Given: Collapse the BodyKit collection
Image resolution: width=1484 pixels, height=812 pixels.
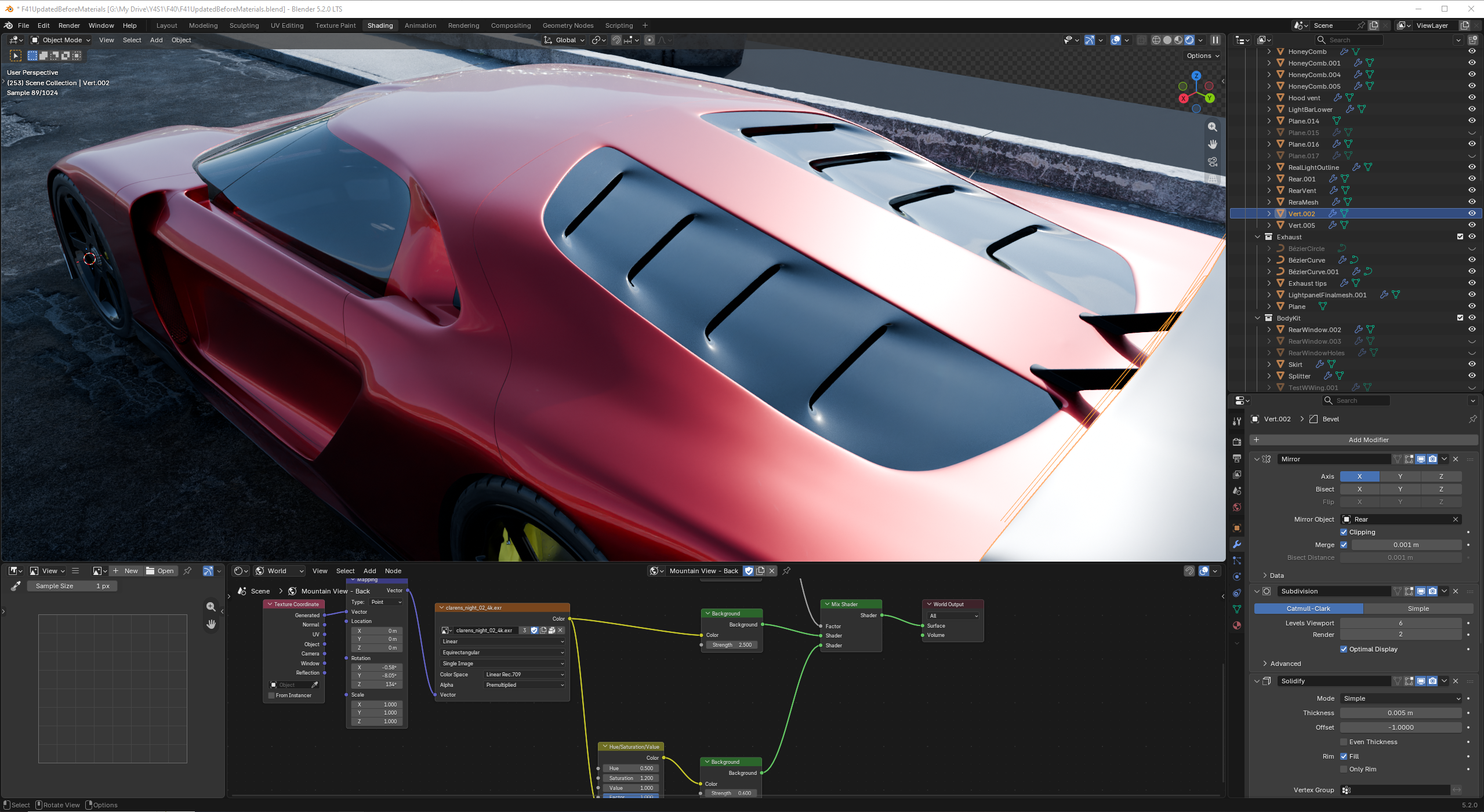Looking at the screenshot, I should click(1257, 318).
